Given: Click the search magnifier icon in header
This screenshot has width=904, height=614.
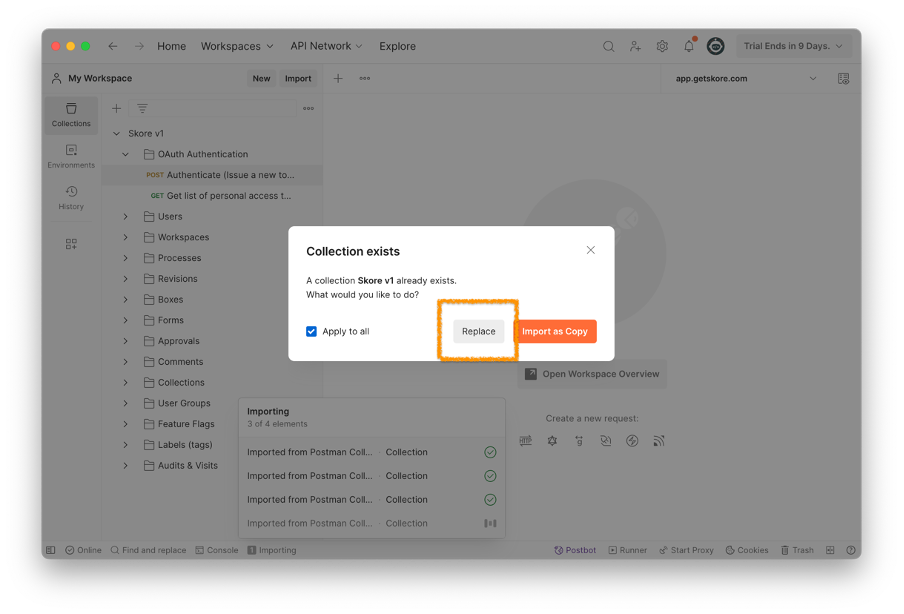Looking at the screenshot, I should pos(608,46).
